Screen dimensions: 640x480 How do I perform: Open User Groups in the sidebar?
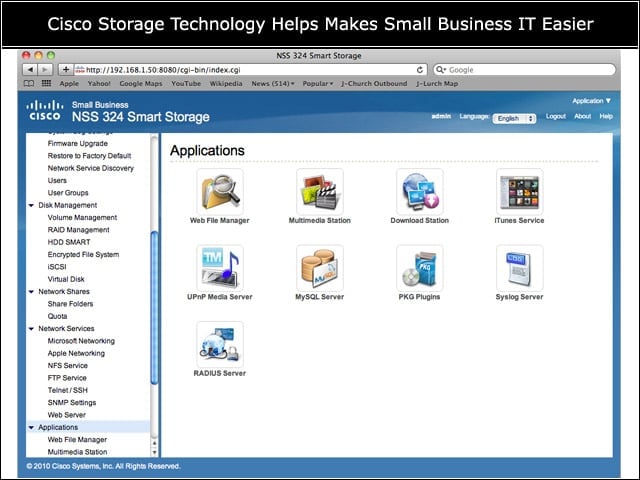[68, 193]
